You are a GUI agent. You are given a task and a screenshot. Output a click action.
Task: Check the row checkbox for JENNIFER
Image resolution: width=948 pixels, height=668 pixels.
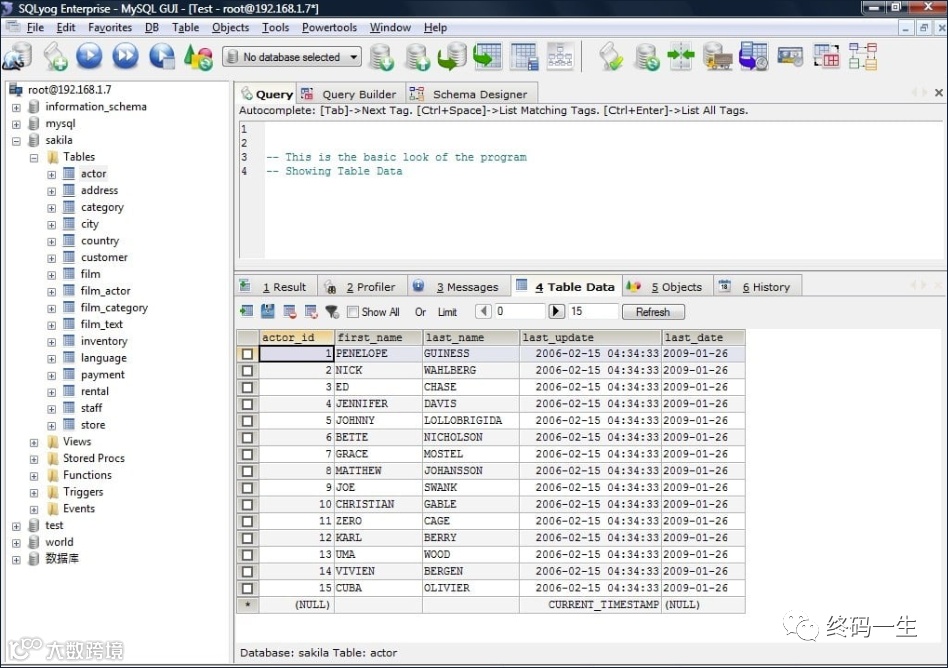247,404
